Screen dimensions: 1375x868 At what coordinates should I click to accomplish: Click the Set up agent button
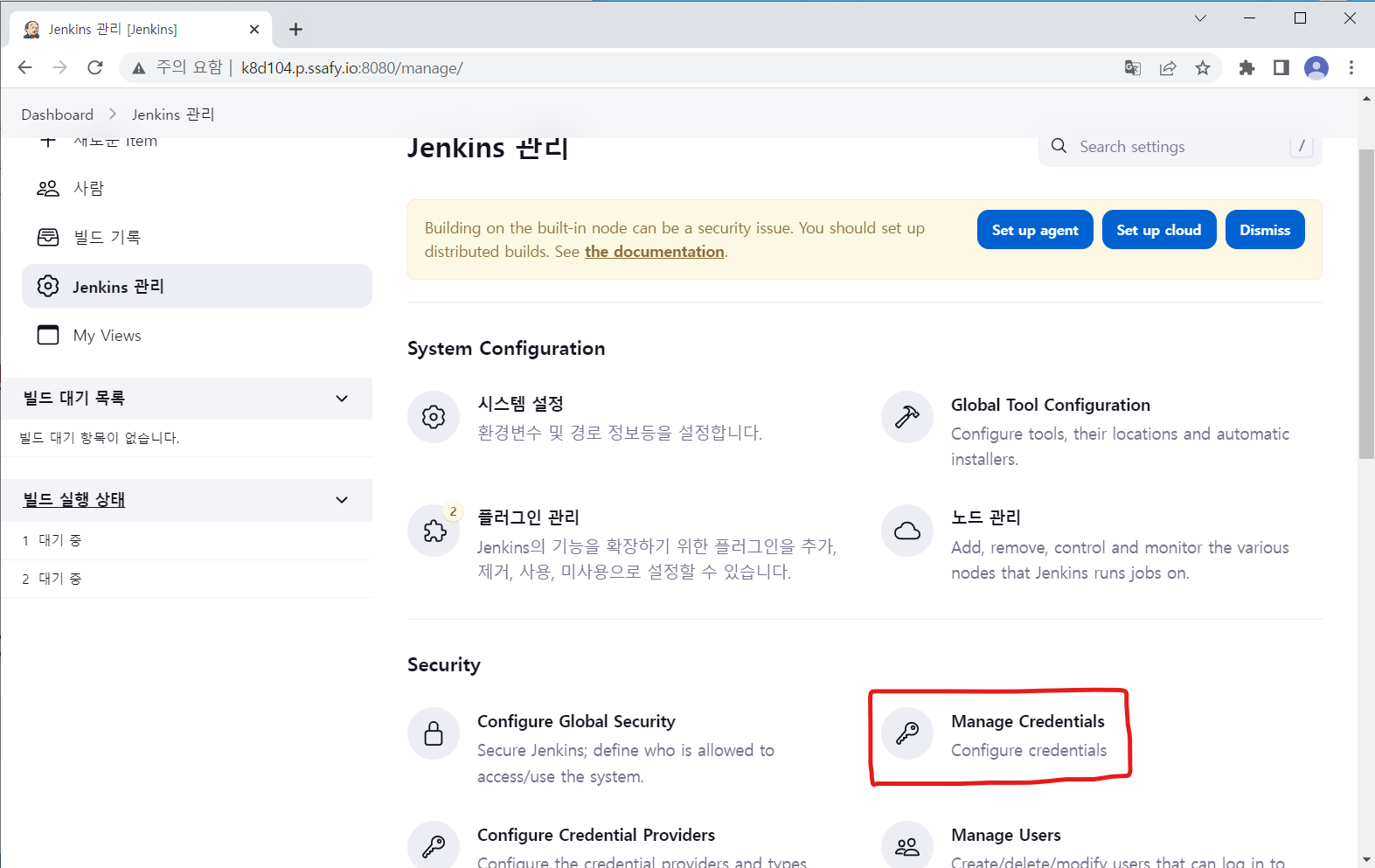tap(1035, 230)
